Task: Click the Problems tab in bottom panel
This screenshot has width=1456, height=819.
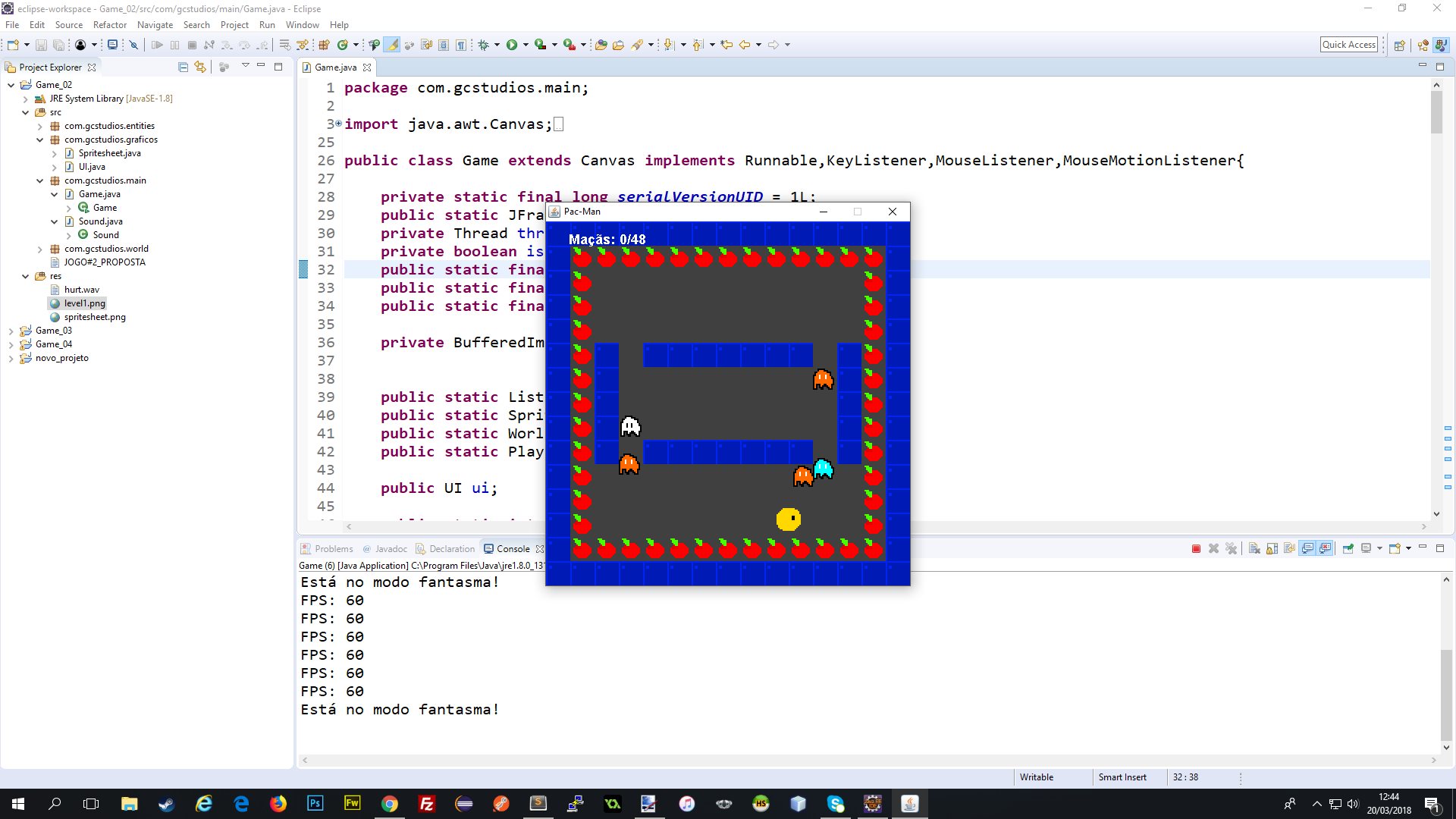Action: point(333,548)
